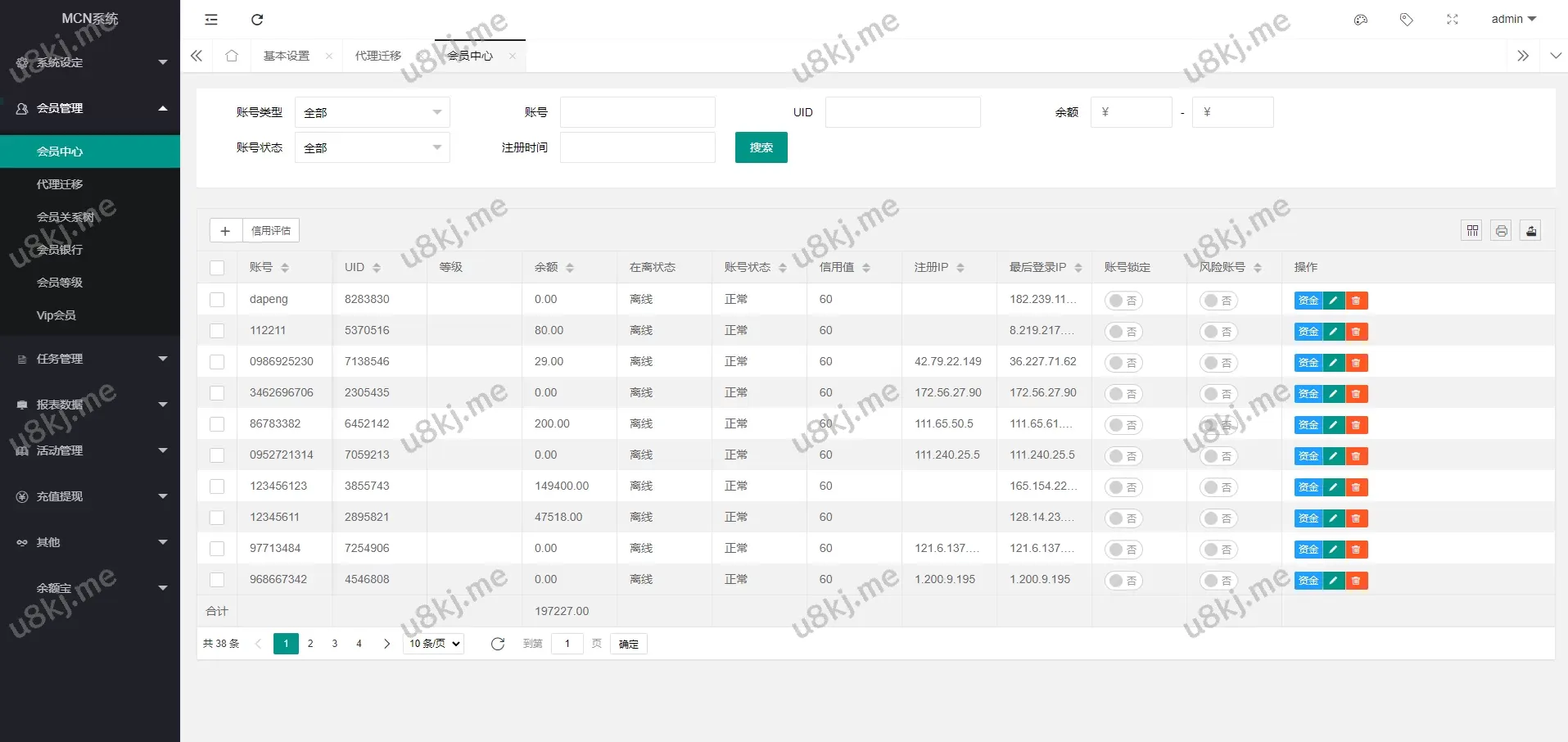Open the 账号状态 dropdown
The height and width of the screenshot is (742, 1568).
coord(372,147)
